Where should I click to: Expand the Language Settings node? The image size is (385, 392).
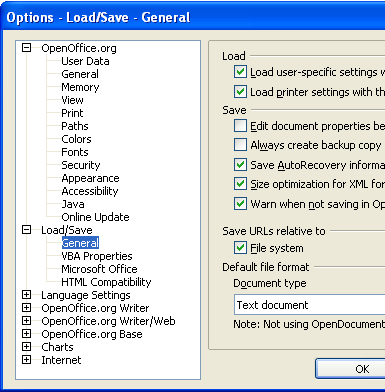click(26, 295)
